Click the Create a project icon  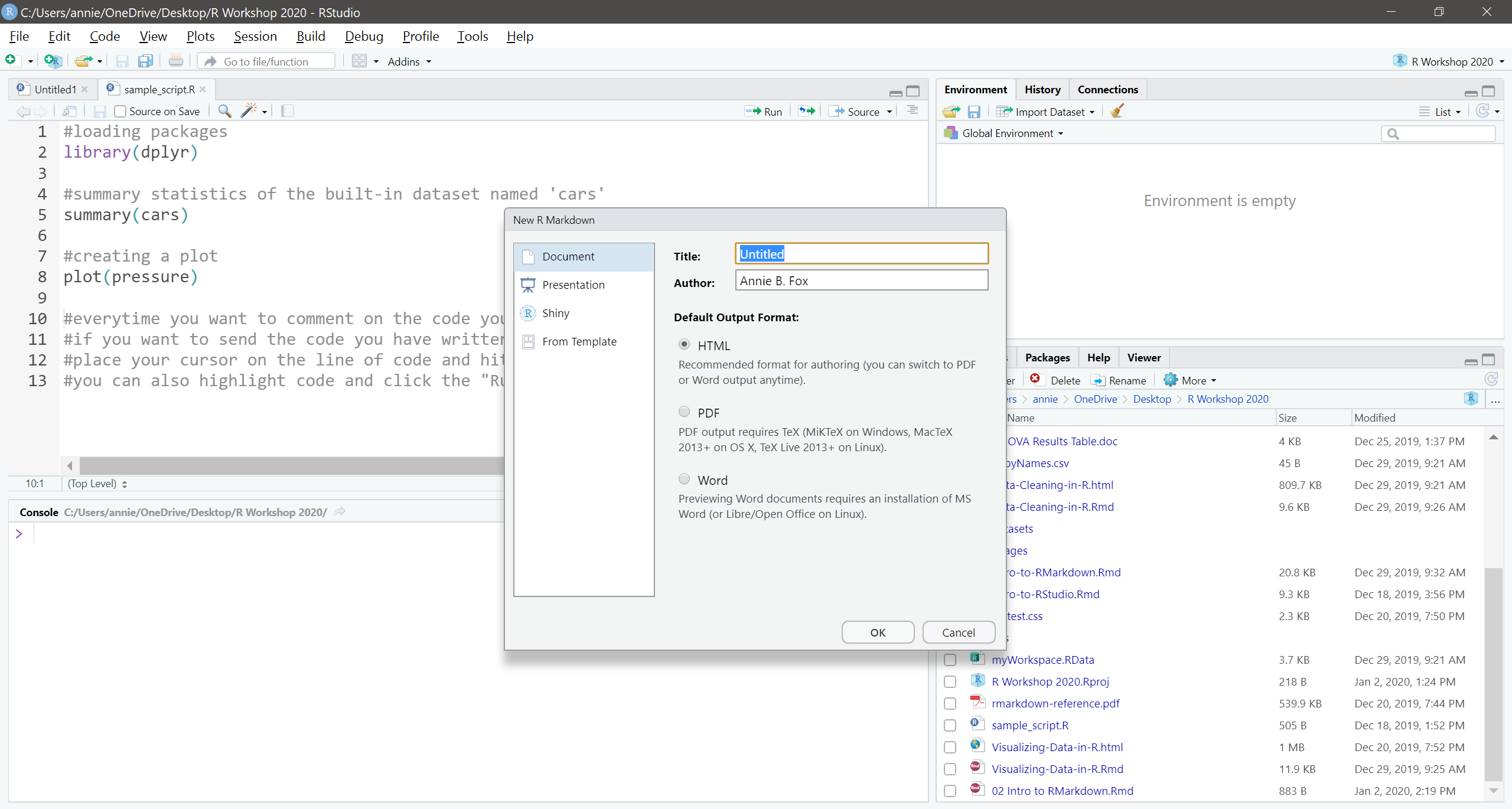(x=52, y=61)
